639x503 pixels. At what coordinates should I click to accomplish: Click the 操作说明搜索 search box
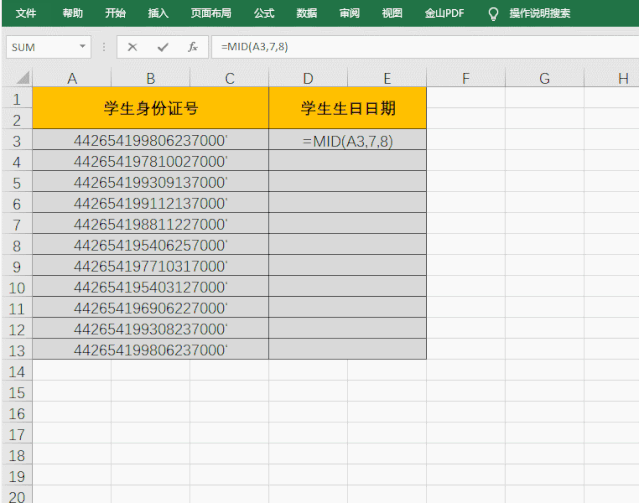point(540,14)
